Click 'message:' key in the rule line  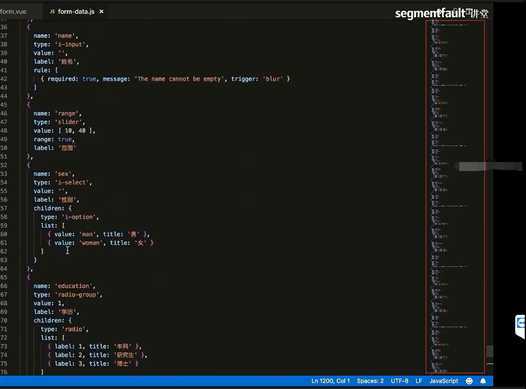pyautogui.click(x=116, y=79)
